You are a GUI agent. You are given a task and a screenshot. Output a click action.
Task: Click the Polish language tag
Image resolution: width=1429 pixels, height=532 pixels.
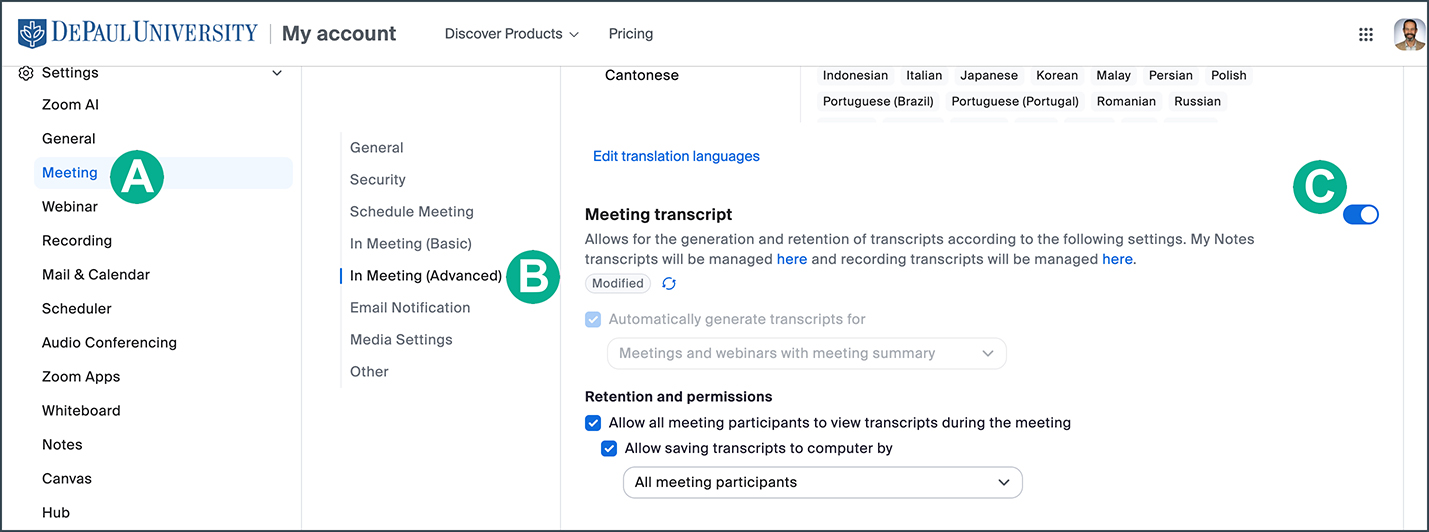1229,75
